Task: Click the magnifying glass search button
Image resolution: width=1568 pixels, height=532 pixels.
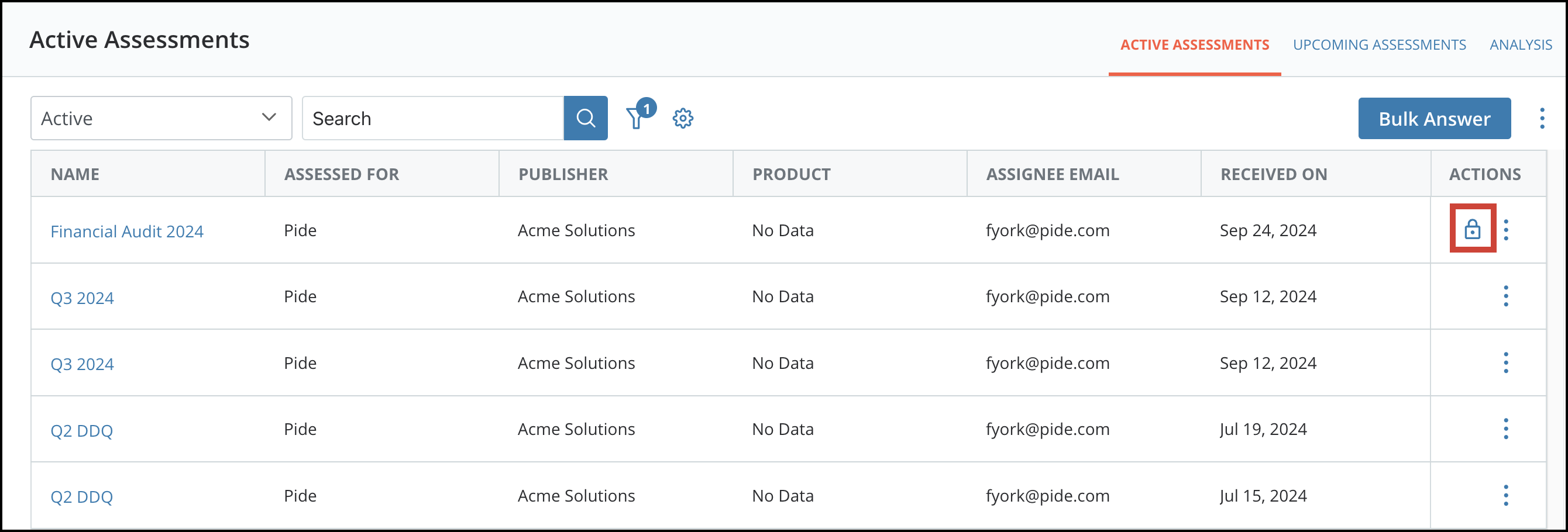Action: click(x=585, y=118)
